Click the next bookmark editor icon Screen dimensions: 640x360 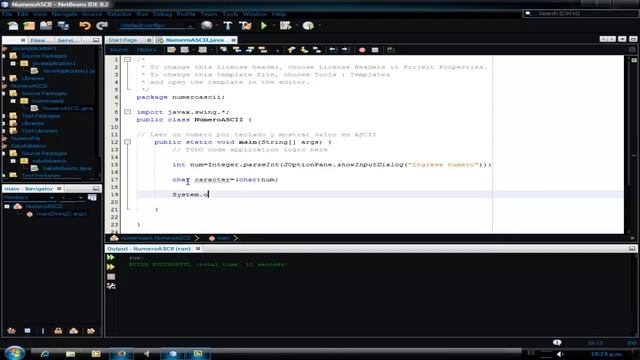pos(304,50)
